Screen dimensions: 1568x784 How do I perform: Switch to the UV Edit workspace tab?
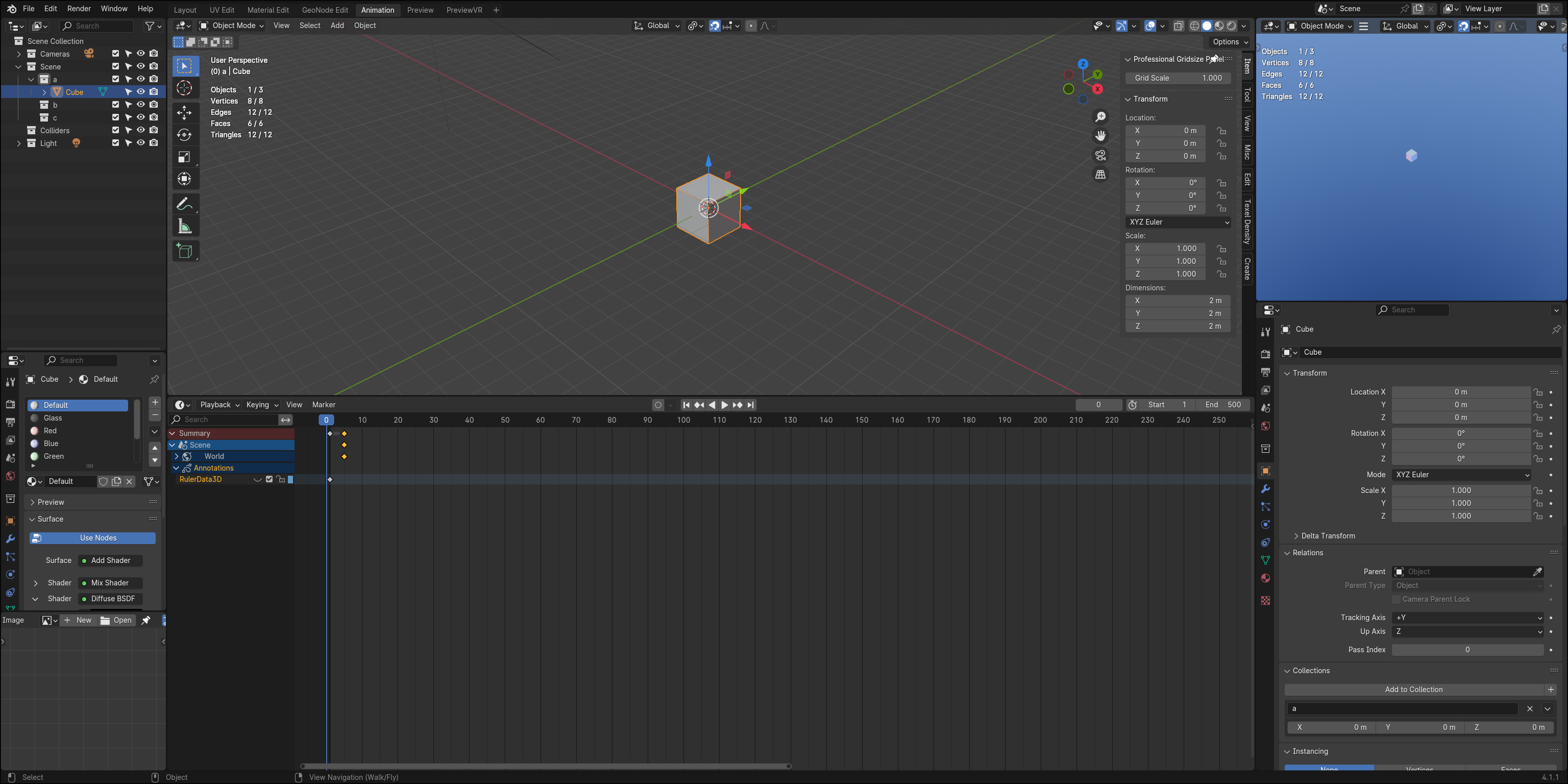click(x=222, y=10)
